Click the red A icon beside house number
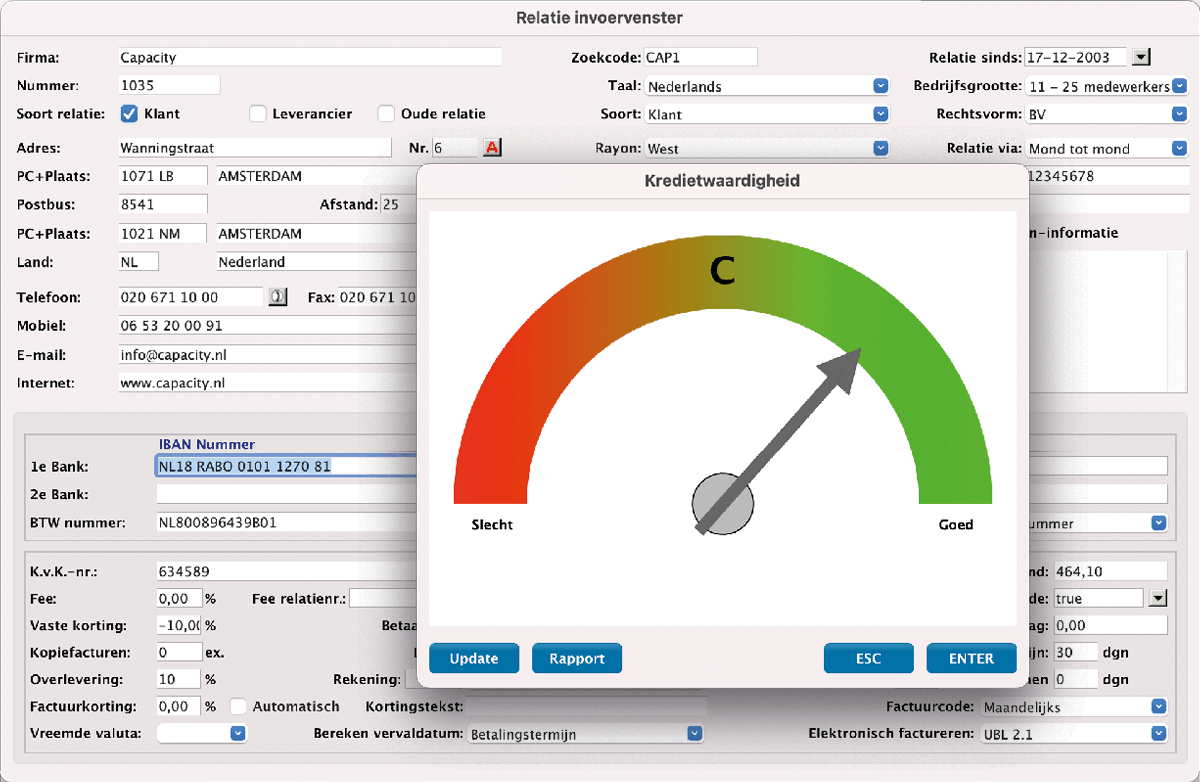Screen dimensions: 1200x782 [492, 148]
